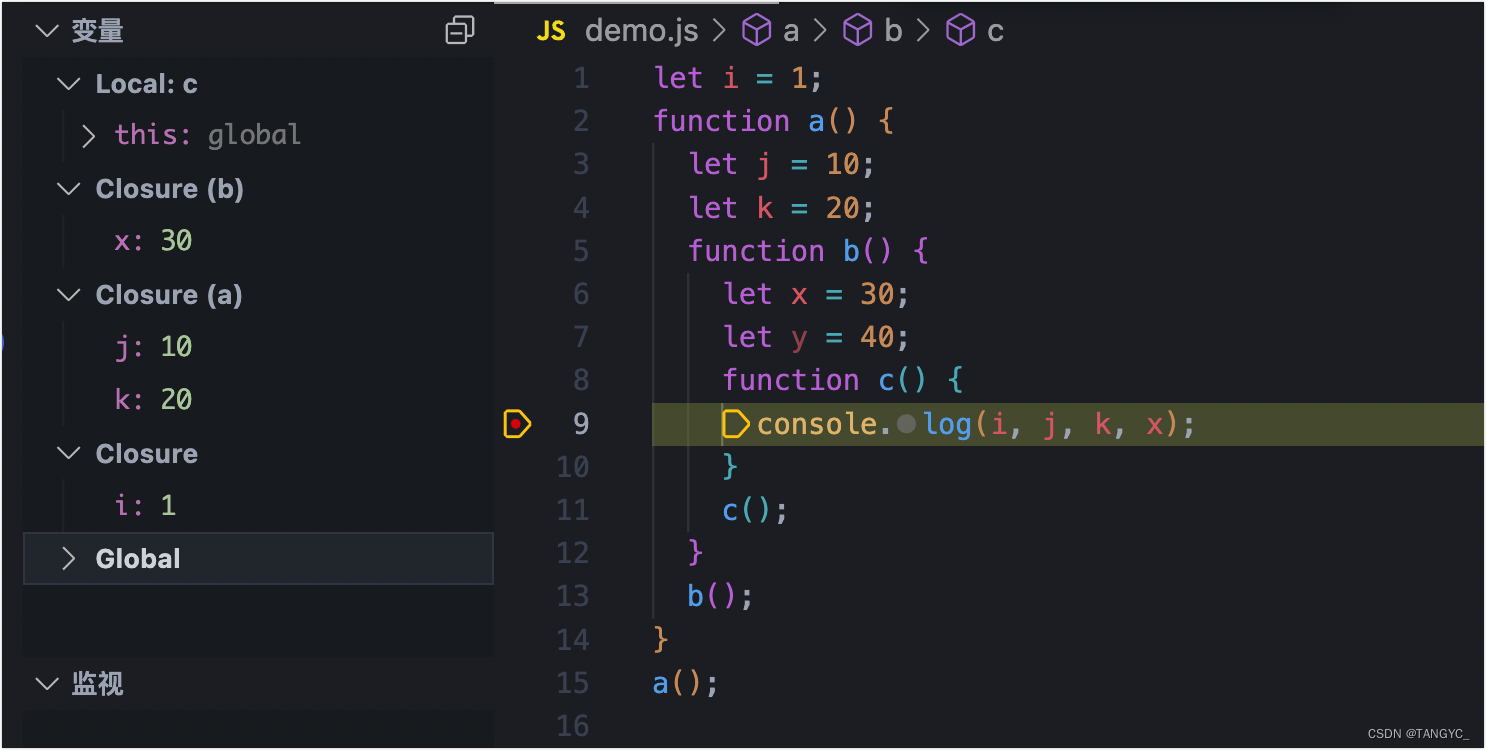Screen dimensions: 1486x750
Task: Click the 'a();' call on line 15
Action: [x=685, y=683]
